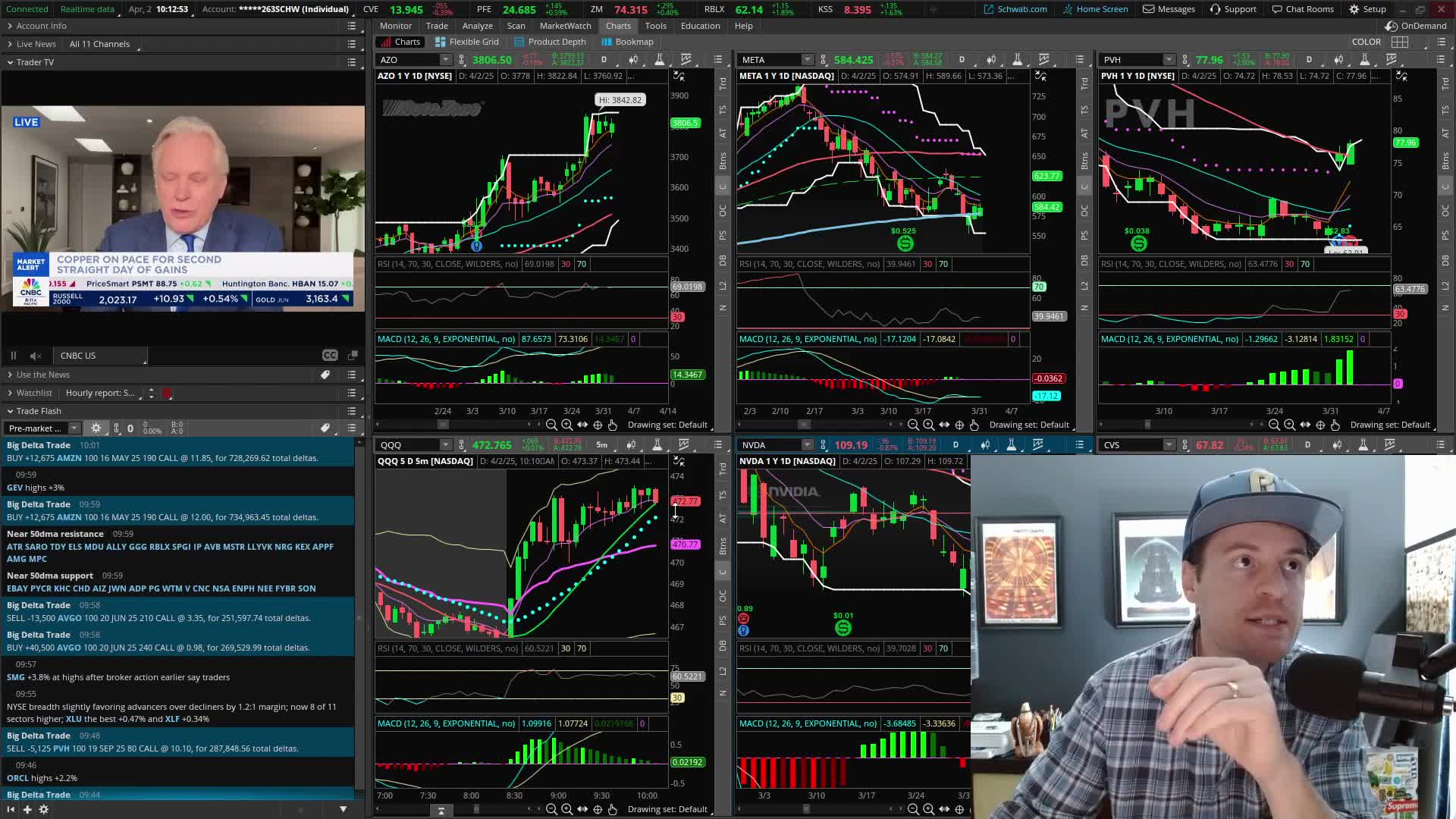Screen dimensions: 1456x819
Task: Open the Setup menu
Action: tap(1367, 9)
